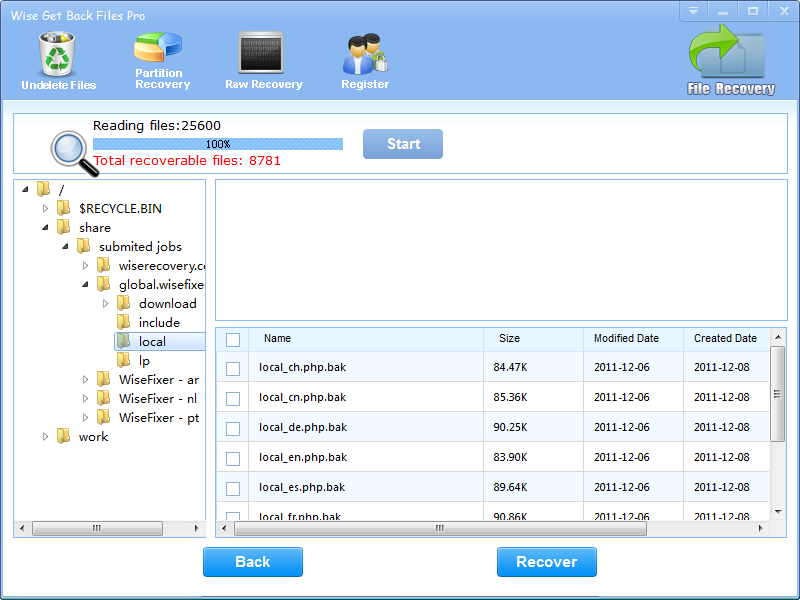800x600 pixels.
Task: Click the file list scroll down arrow
Action: pos(778,512)
